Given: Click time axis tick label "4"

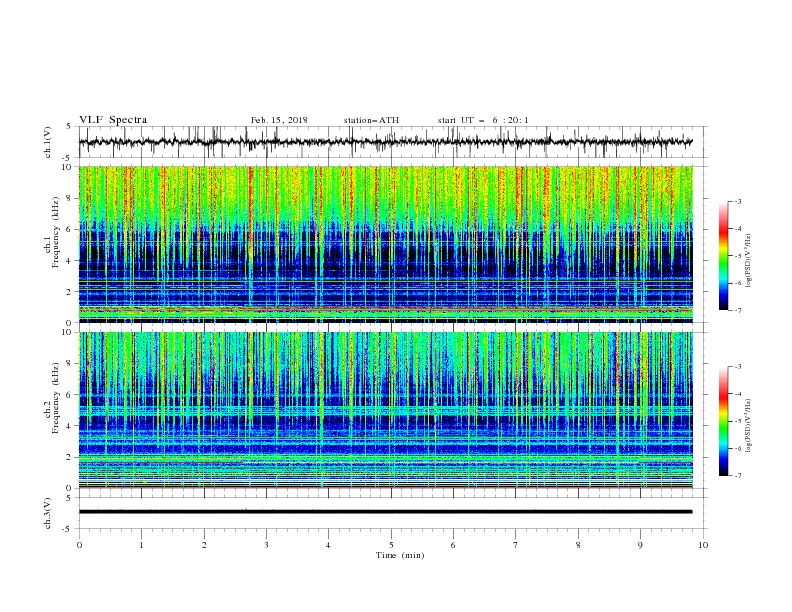Looking at the screenshot, I should coord(328,545).
